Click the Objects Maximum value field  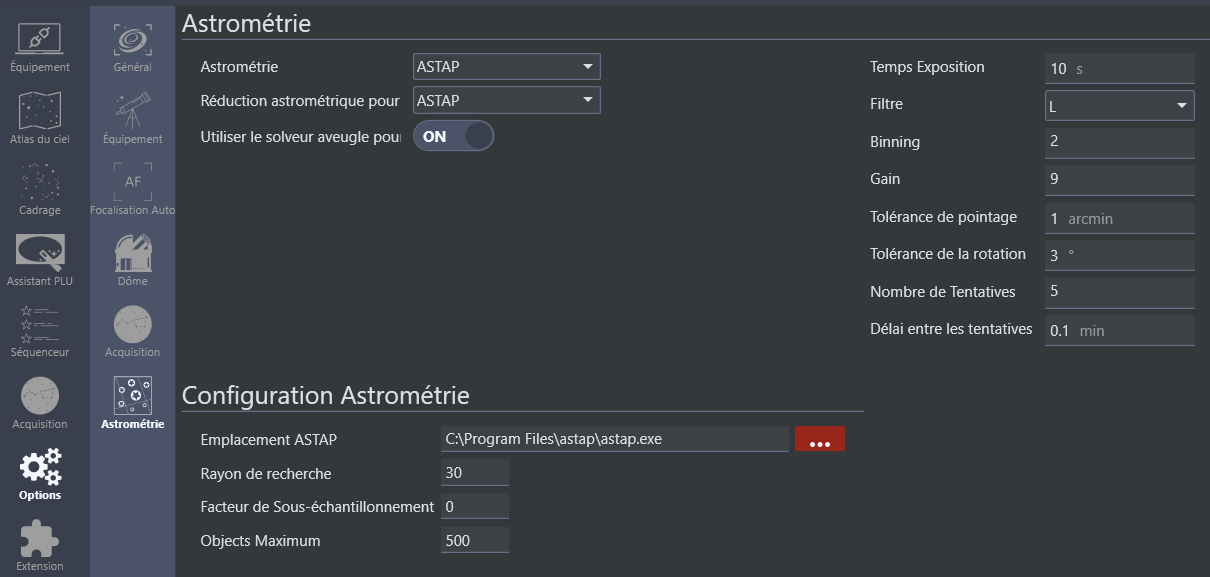pyautogui.click(x=474, y=540)
